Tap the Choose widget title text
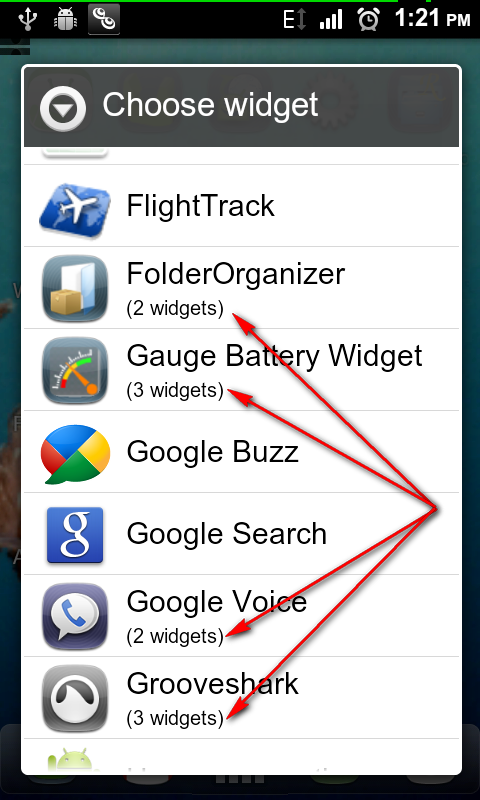480x800 pixels. pos(210,105)
